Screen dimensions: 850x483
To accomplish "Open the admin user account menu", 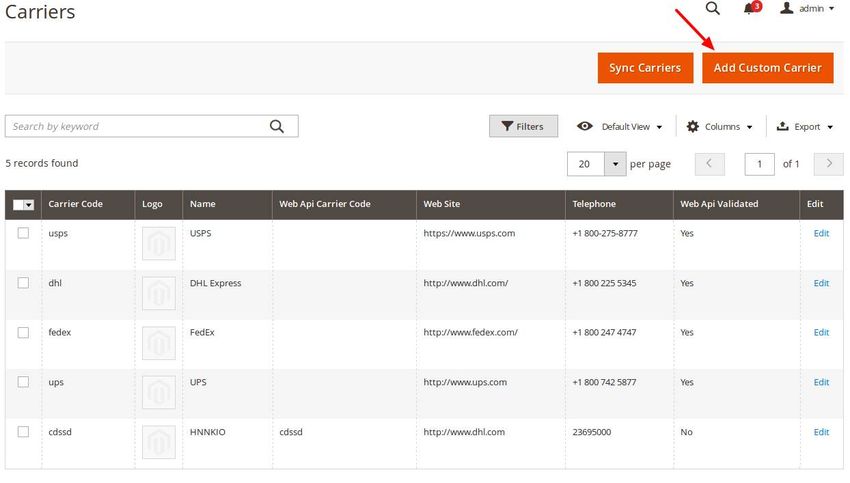I will coord(807,8).
